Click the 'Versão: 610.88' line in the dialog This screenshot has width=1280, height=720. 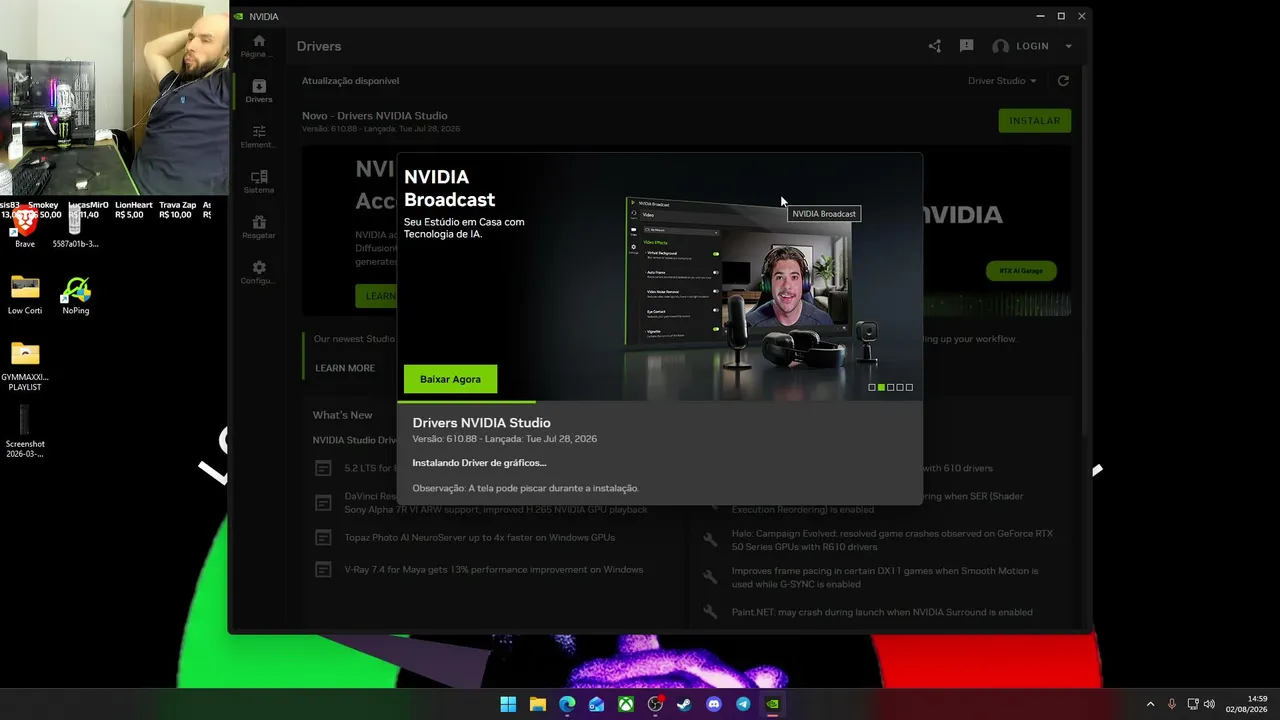(x=504, y=439)
